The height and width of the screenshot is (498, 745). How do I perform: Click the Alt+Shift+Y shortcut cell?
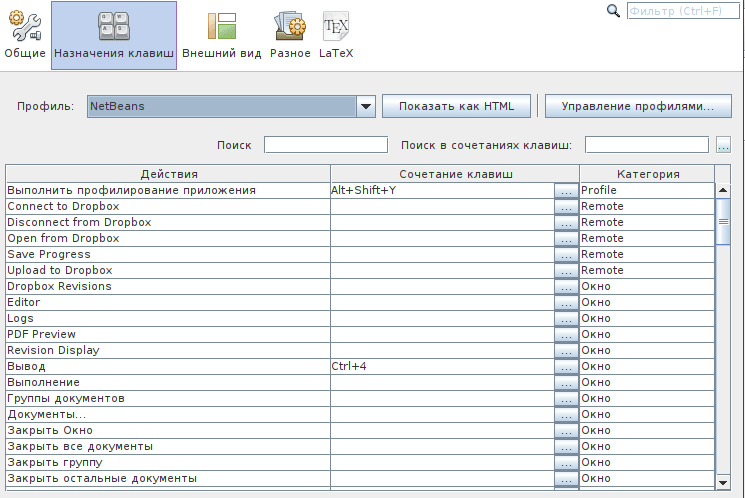442,190
